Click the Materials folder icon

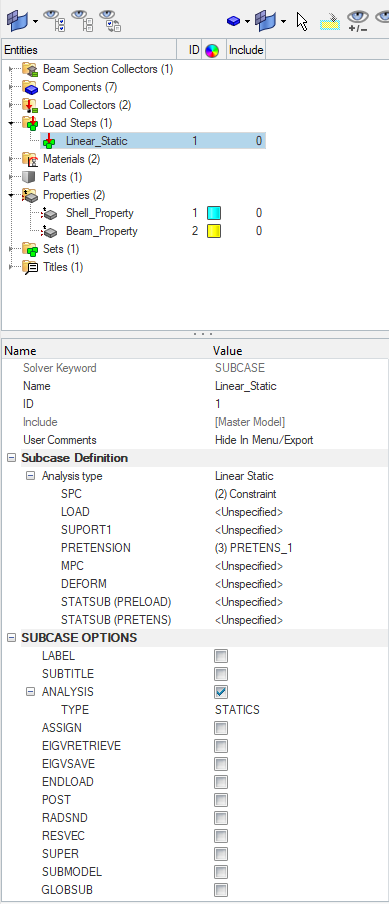pyautogui.click(x=31, y=159)
